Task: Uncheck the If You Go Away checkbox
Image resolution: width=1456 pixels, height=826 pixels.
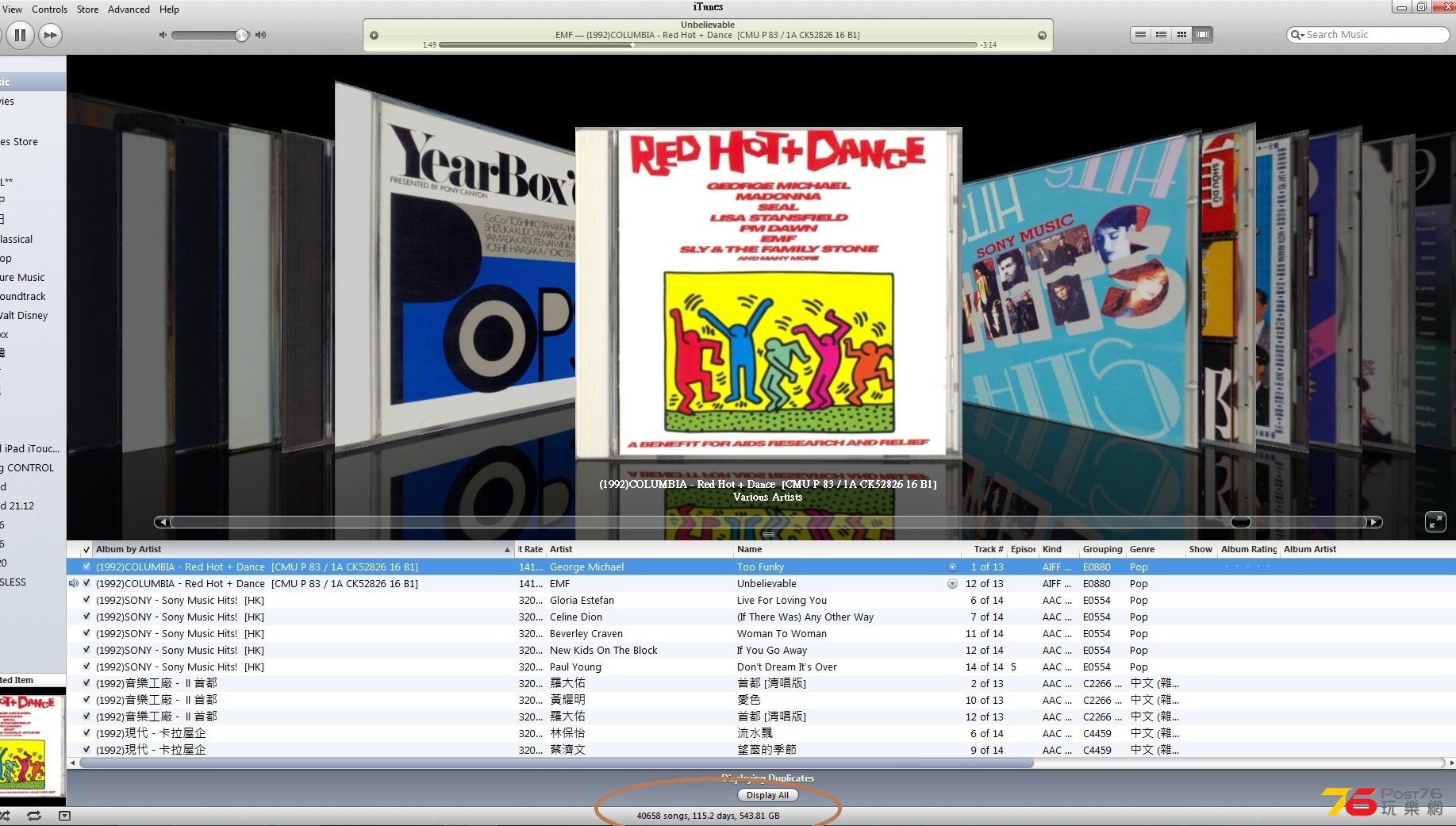Action: 86,650
